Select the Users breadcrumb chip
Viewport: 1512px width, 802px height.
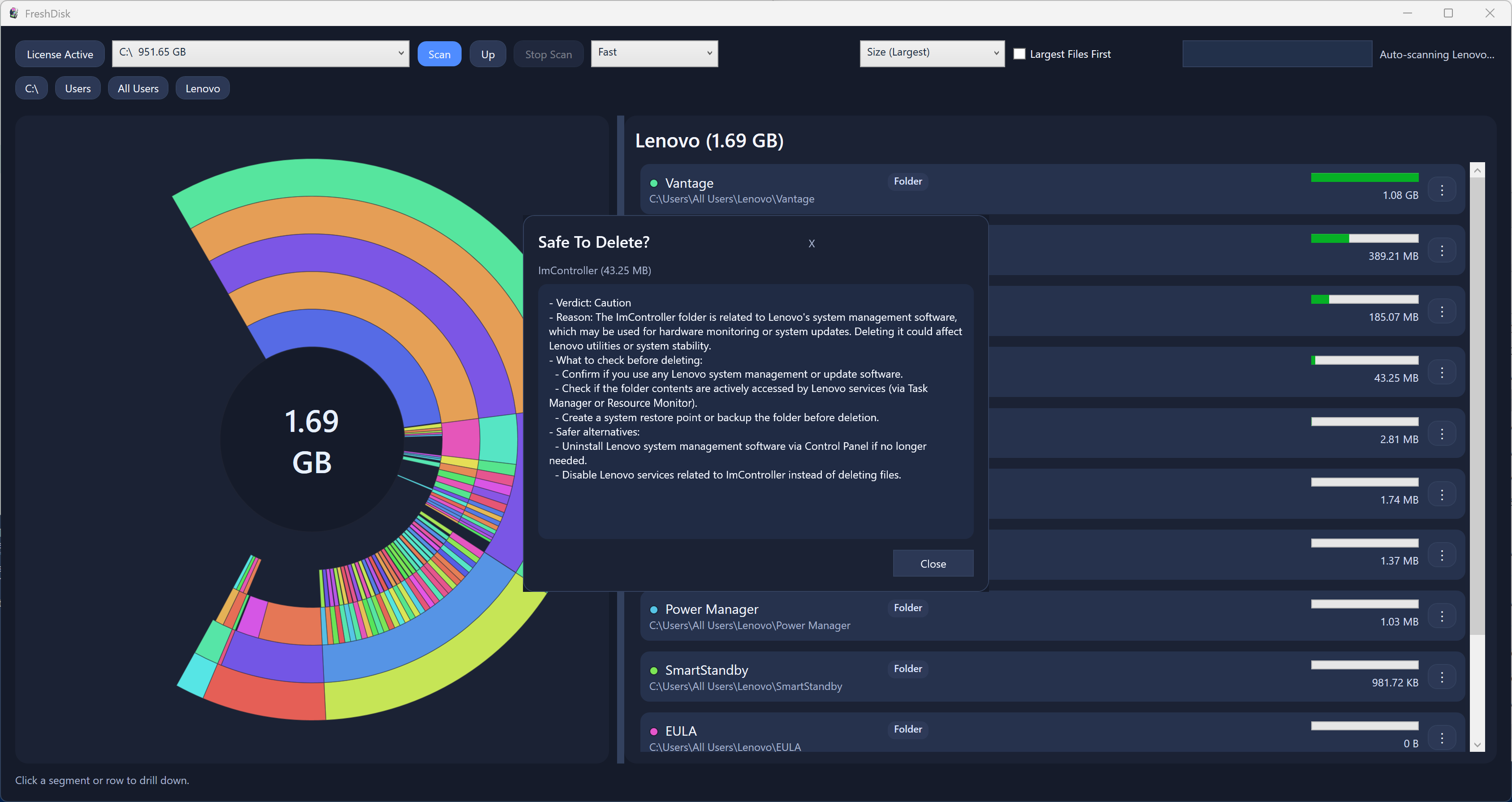click(78, 88)
